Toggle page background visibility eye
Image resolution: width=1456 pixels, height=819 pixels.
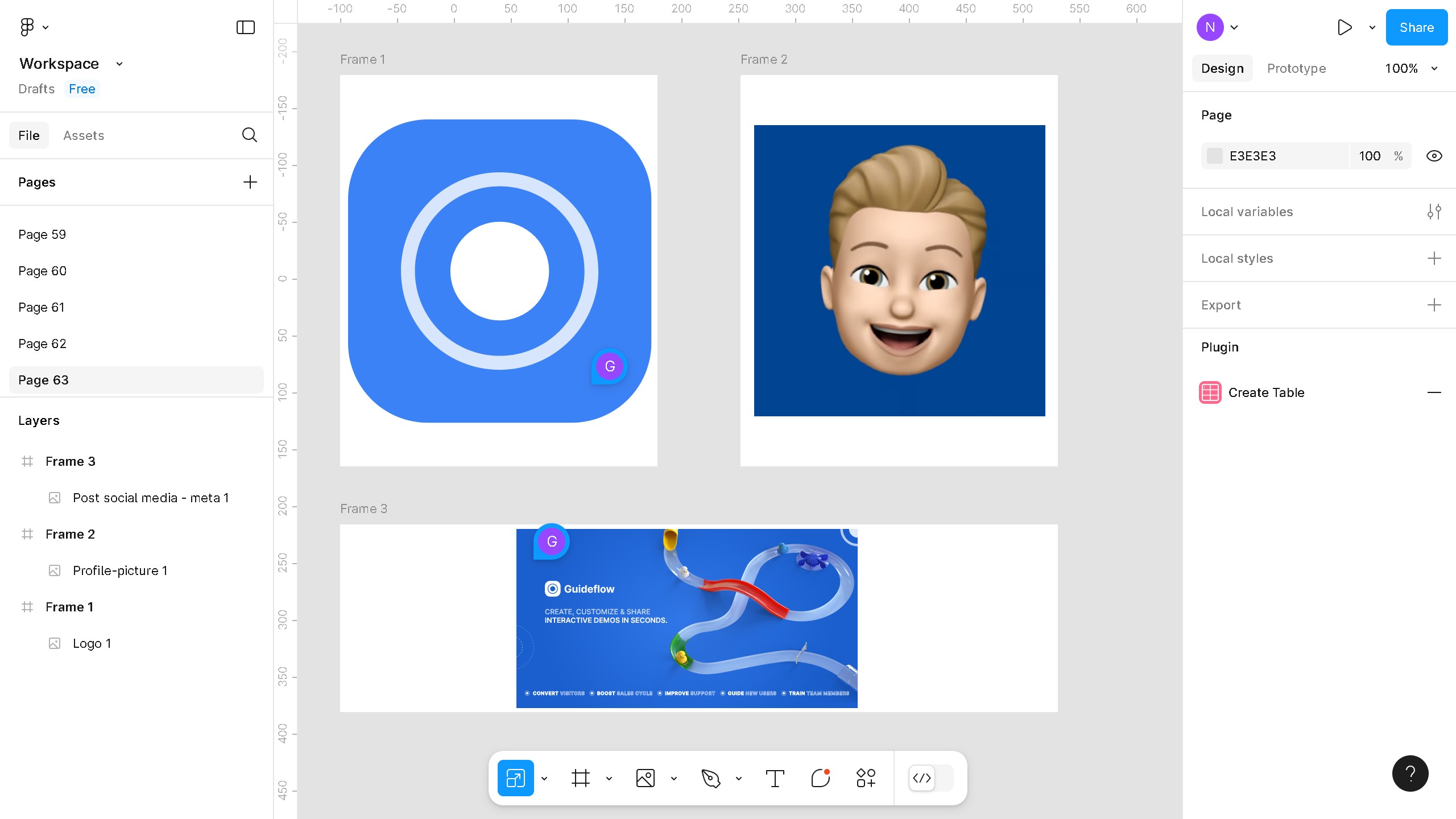pyautogui.click(x=1434, y=156)
